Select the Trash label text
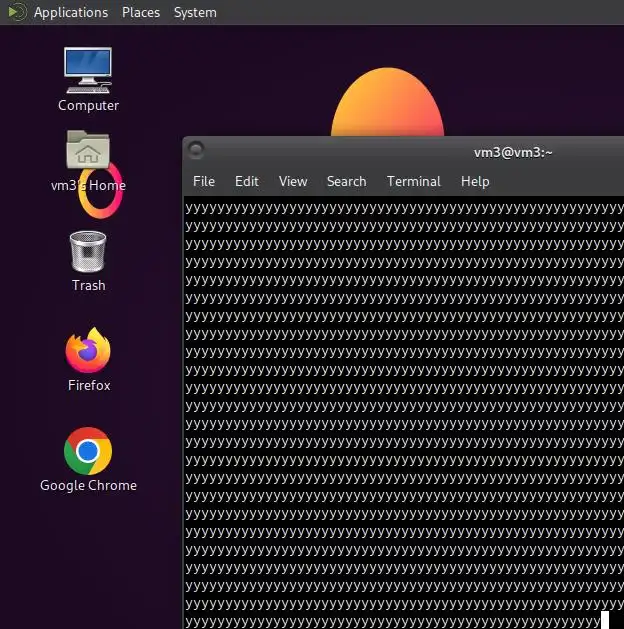624x629 pixels. point(89,285)
